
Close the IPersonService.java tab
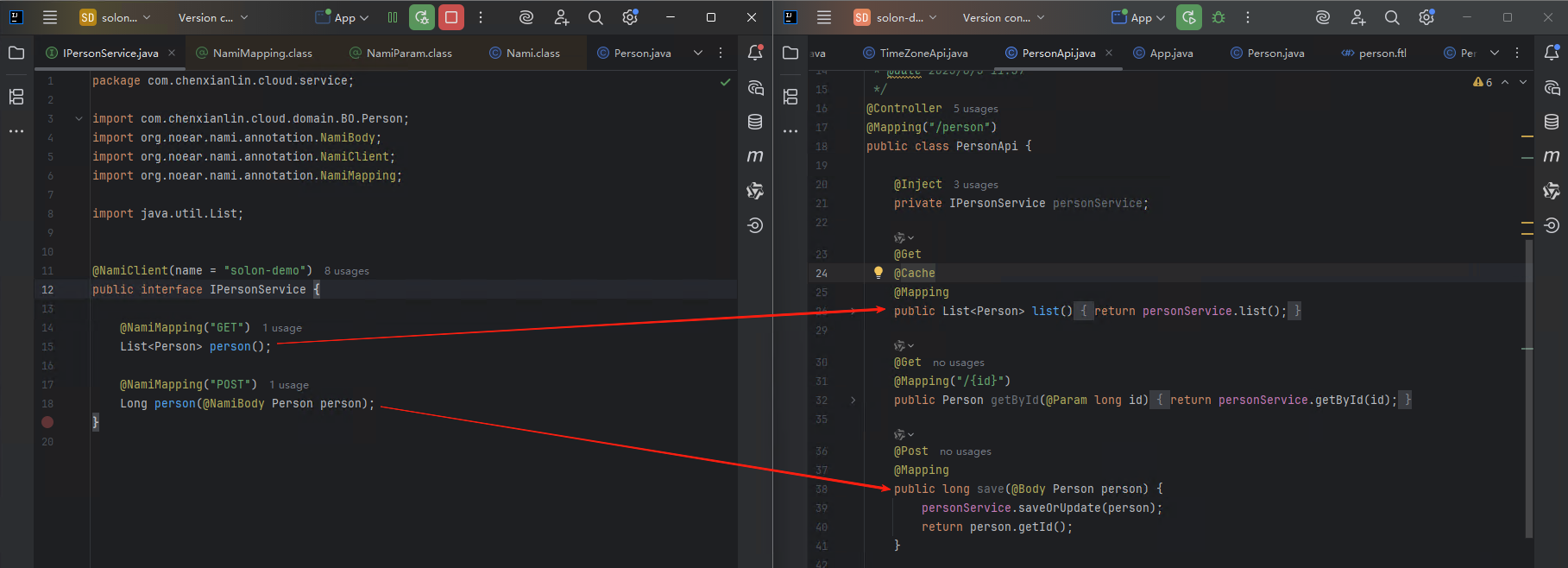(172, 53)
